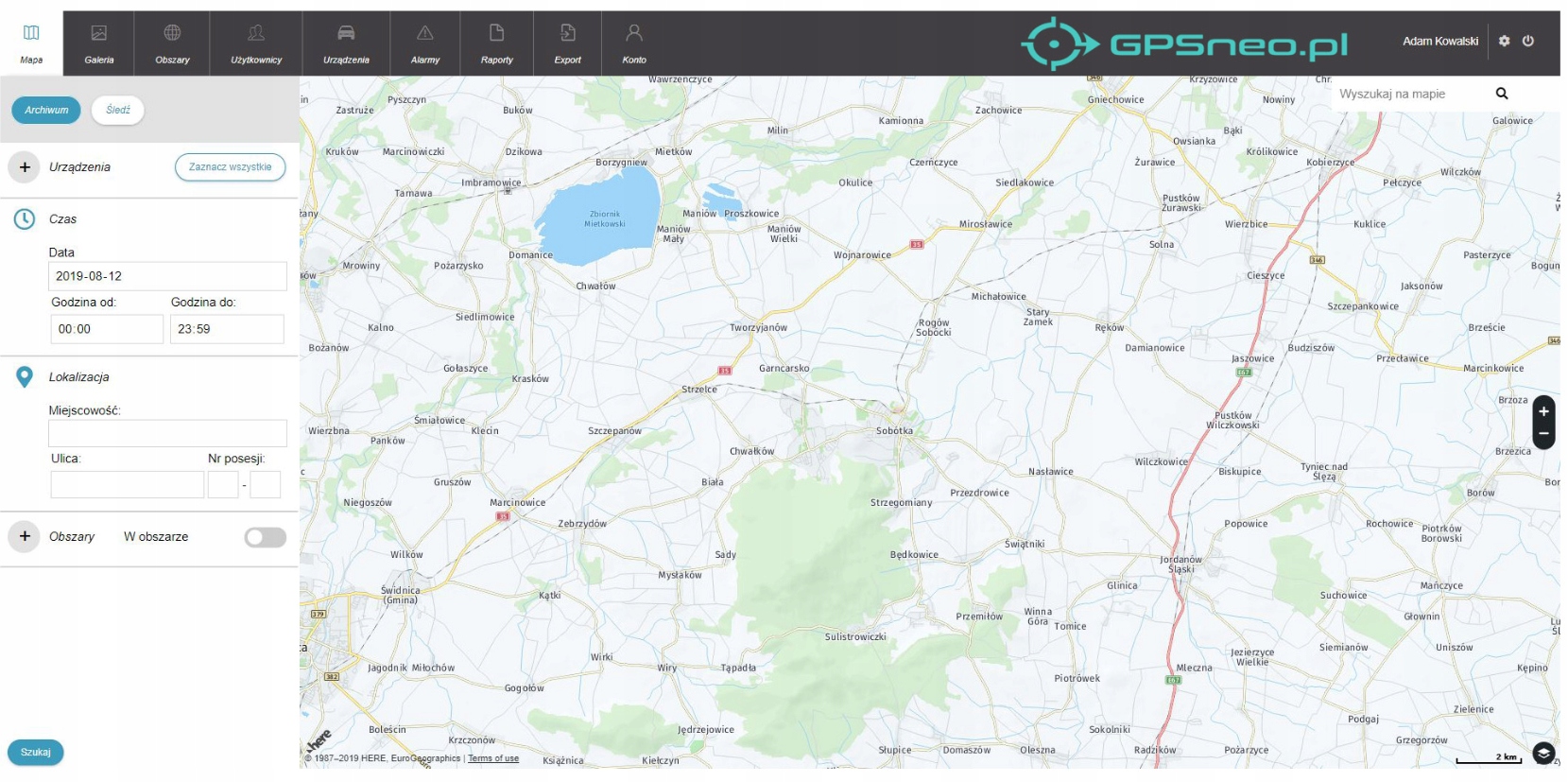Click the Sobótka town label
Viewport: 1568px width, 782px height.
(894, 431)
